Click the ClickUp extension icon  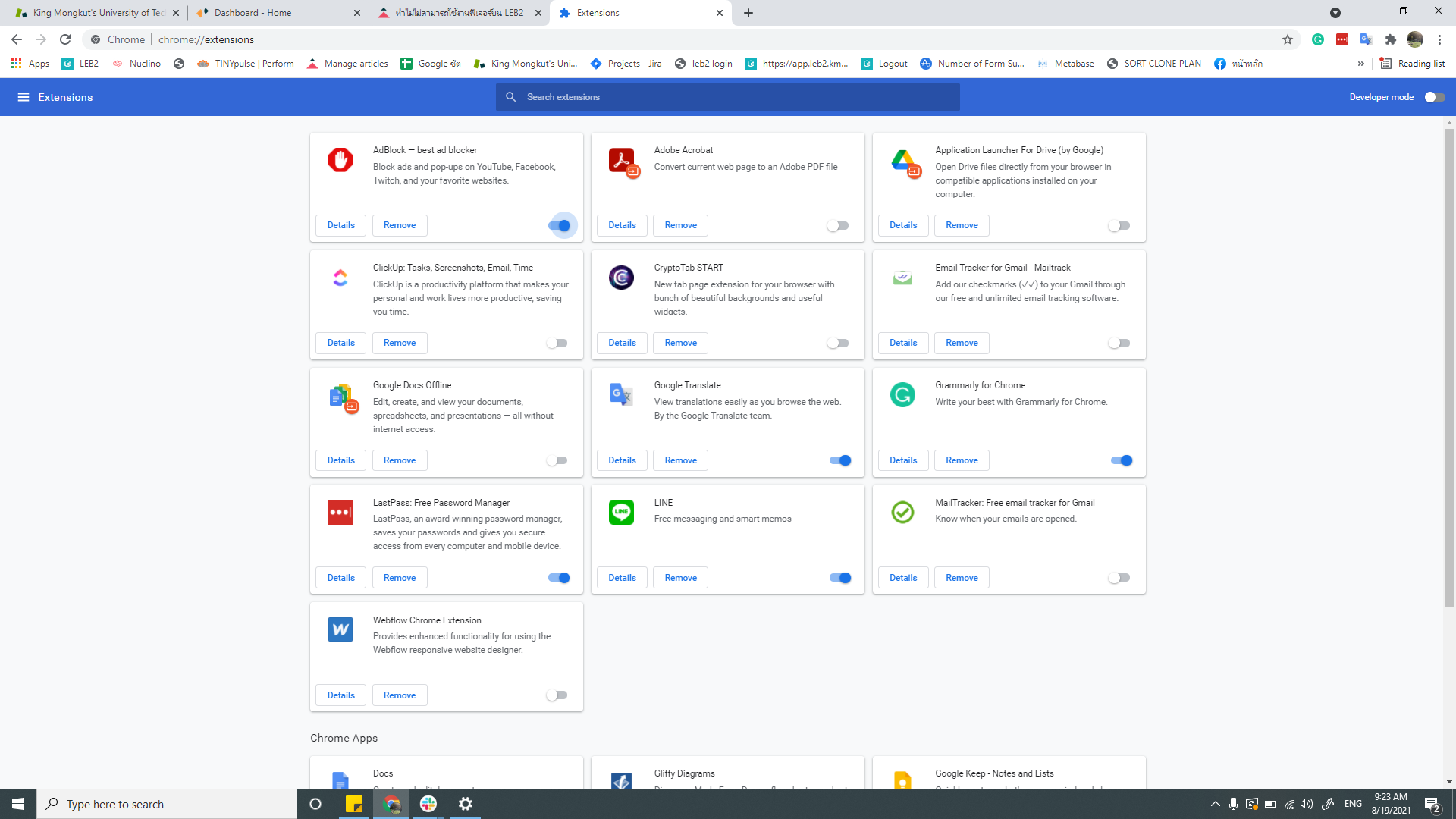[x=340, y=278]
